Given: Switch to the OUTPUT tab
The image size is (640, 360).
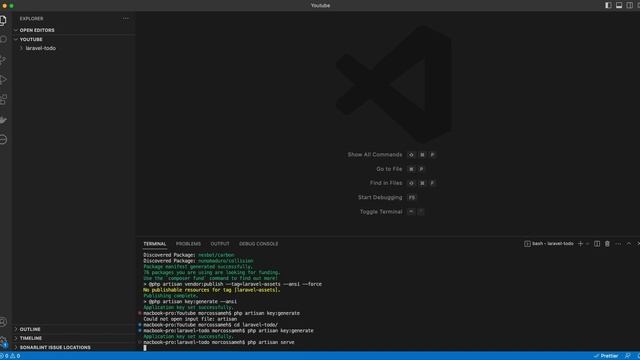Looking at the screenshot, I should tap(220, 244).
